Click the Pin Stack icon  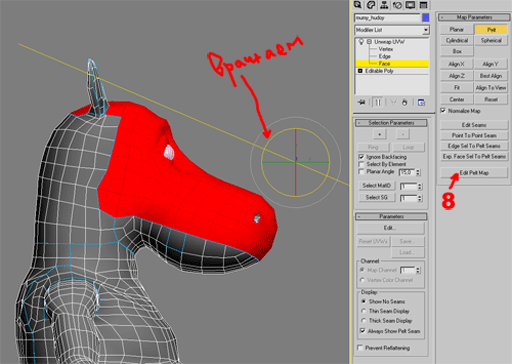[362, 102]
